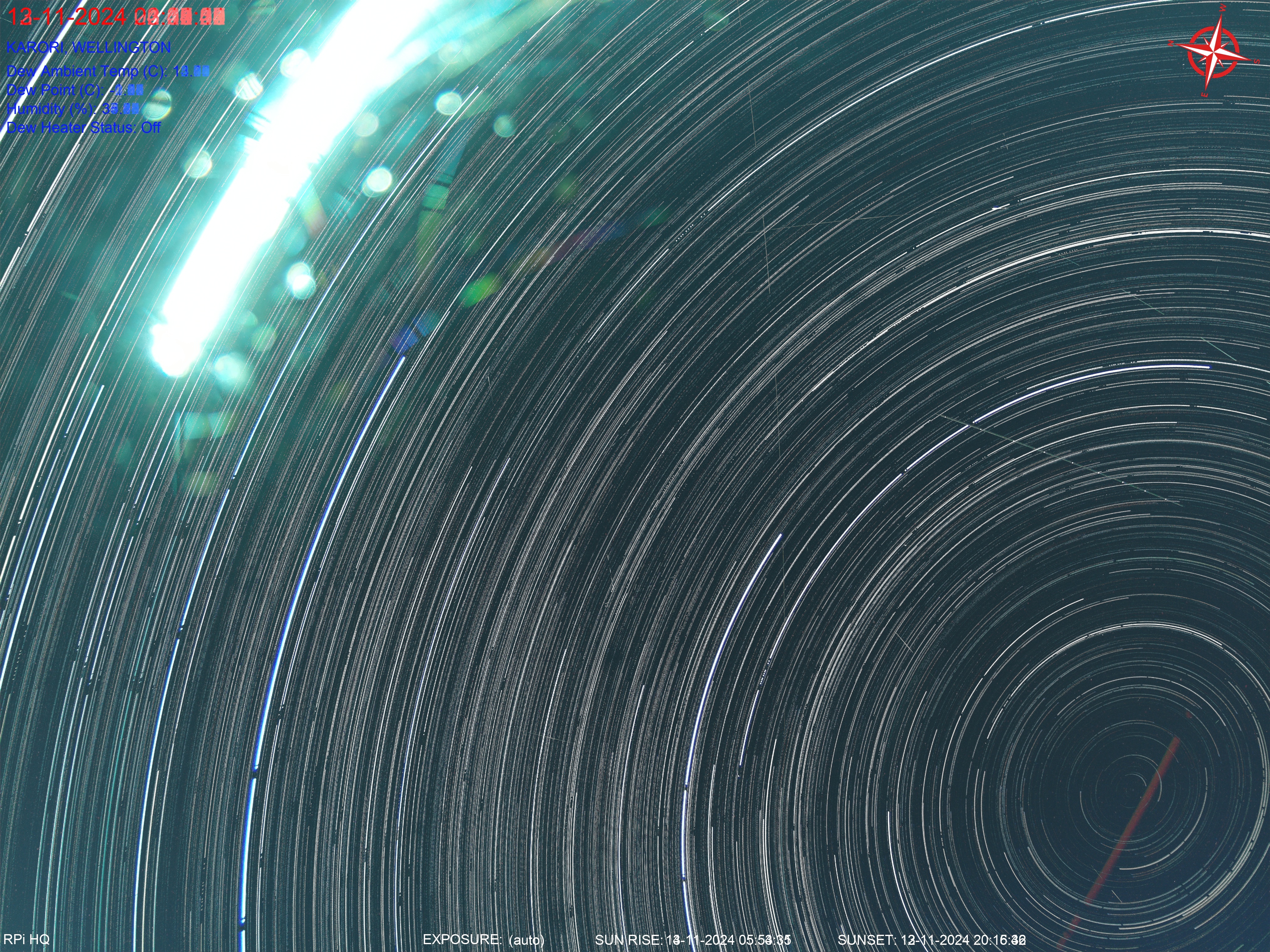
Task: Click the RPi HQ camera label
Action: click(26, 939)
